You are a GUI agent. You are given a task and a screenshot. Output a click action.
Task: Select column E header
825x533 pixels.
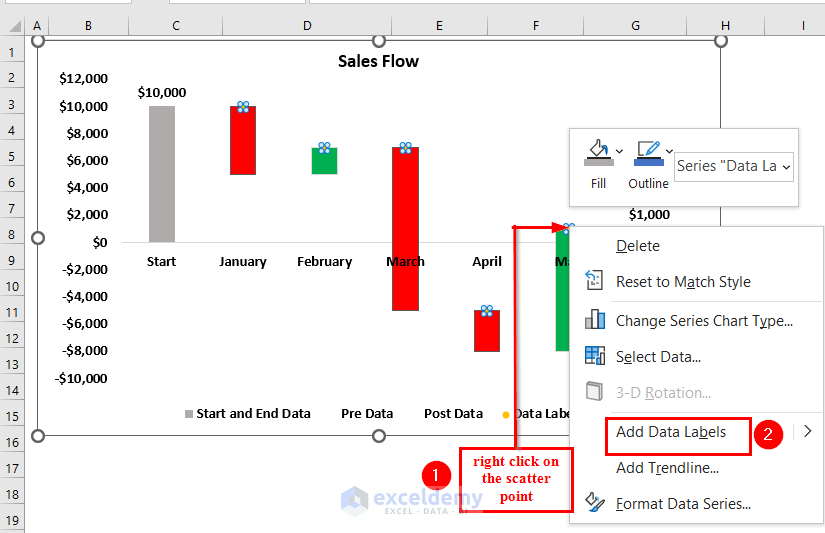(439, 25)
